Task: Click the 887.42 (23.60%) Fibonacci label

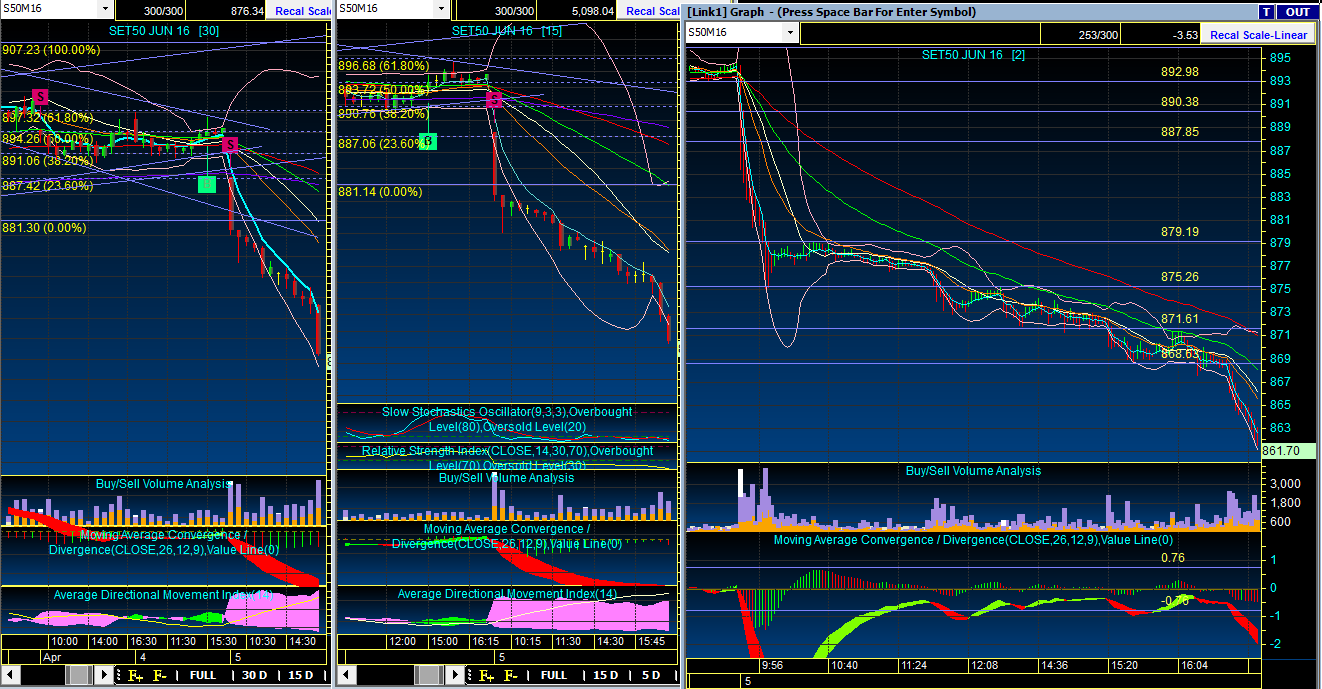Action: click(47, 185)
